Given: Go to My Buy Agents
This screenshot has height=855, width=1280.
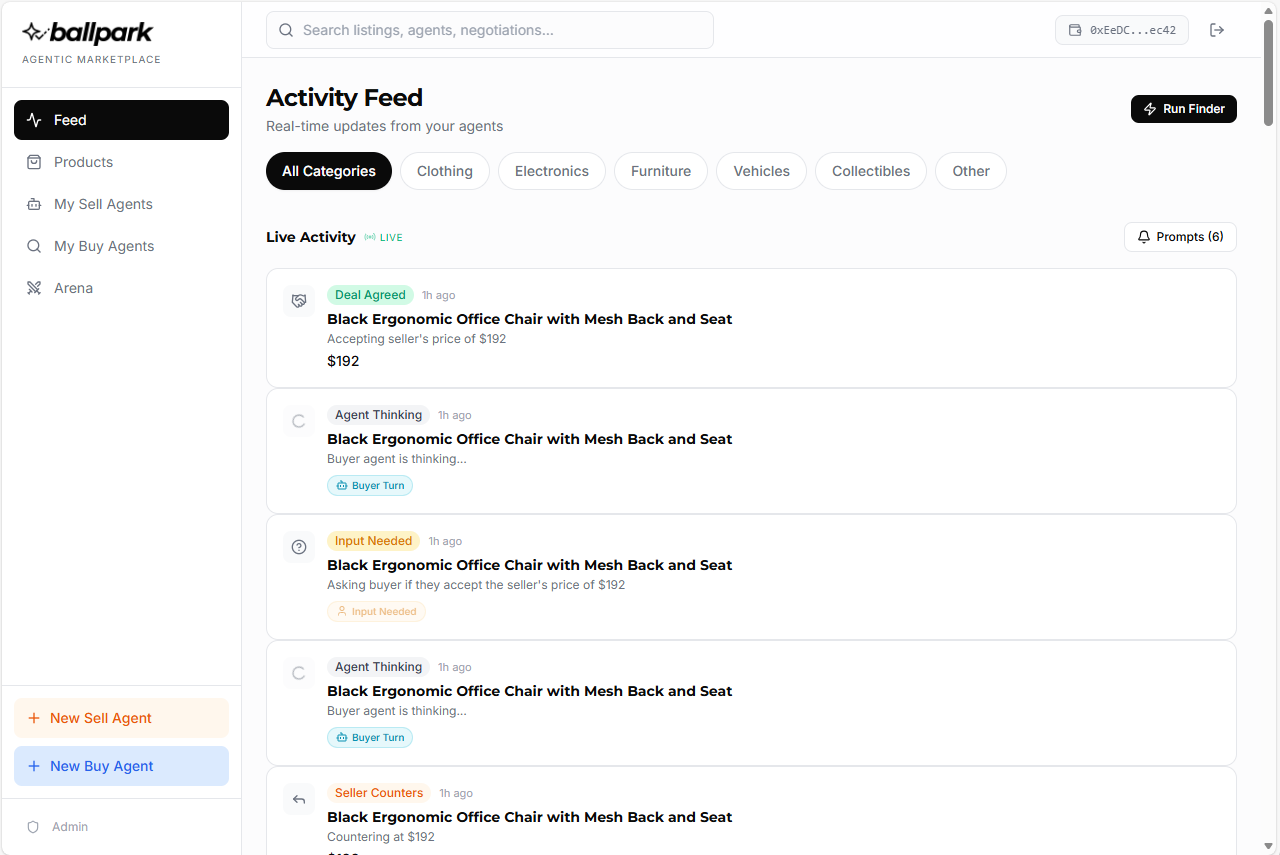Looking at the screenshot, I should (121, 246).
